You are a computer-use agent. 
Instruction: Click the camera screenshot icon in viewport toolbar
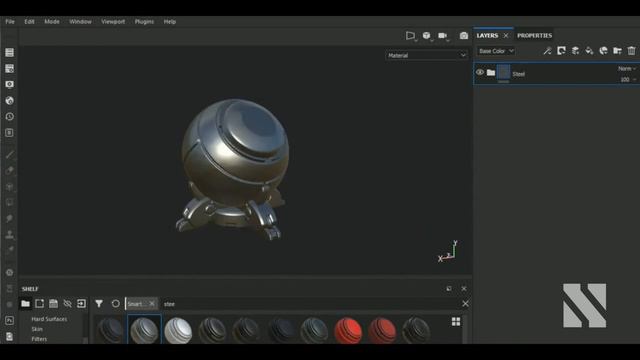[x=464, y=36]
